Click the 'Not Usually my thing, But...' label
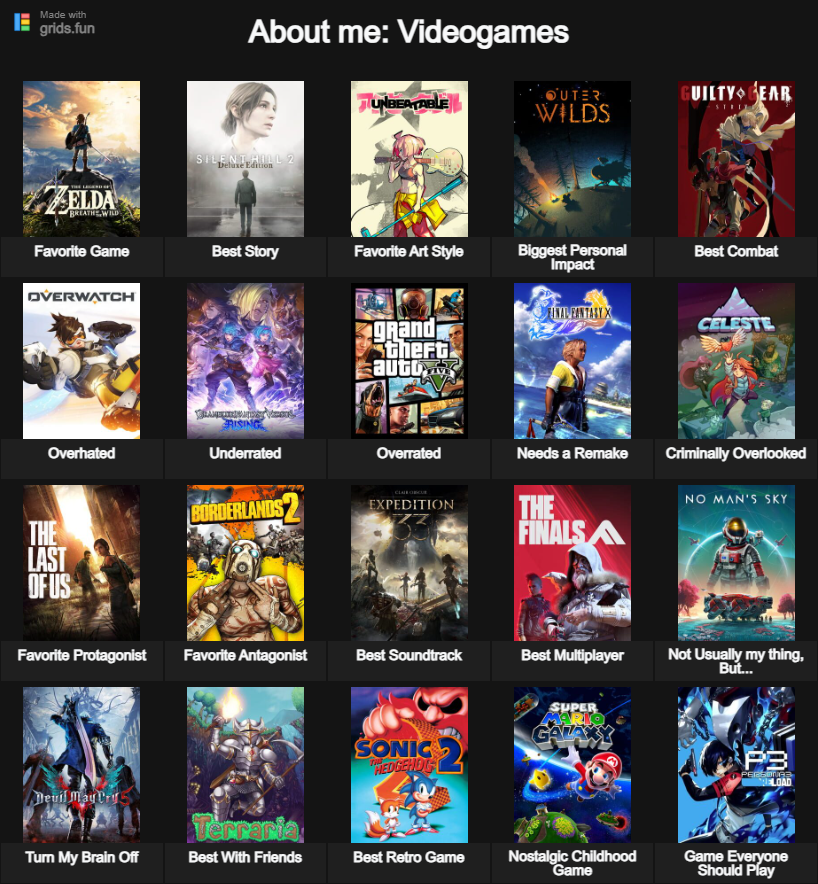Image resolution: width=818 pixels, height=884 pixels. pyautogui.click(x=736, y=661)
